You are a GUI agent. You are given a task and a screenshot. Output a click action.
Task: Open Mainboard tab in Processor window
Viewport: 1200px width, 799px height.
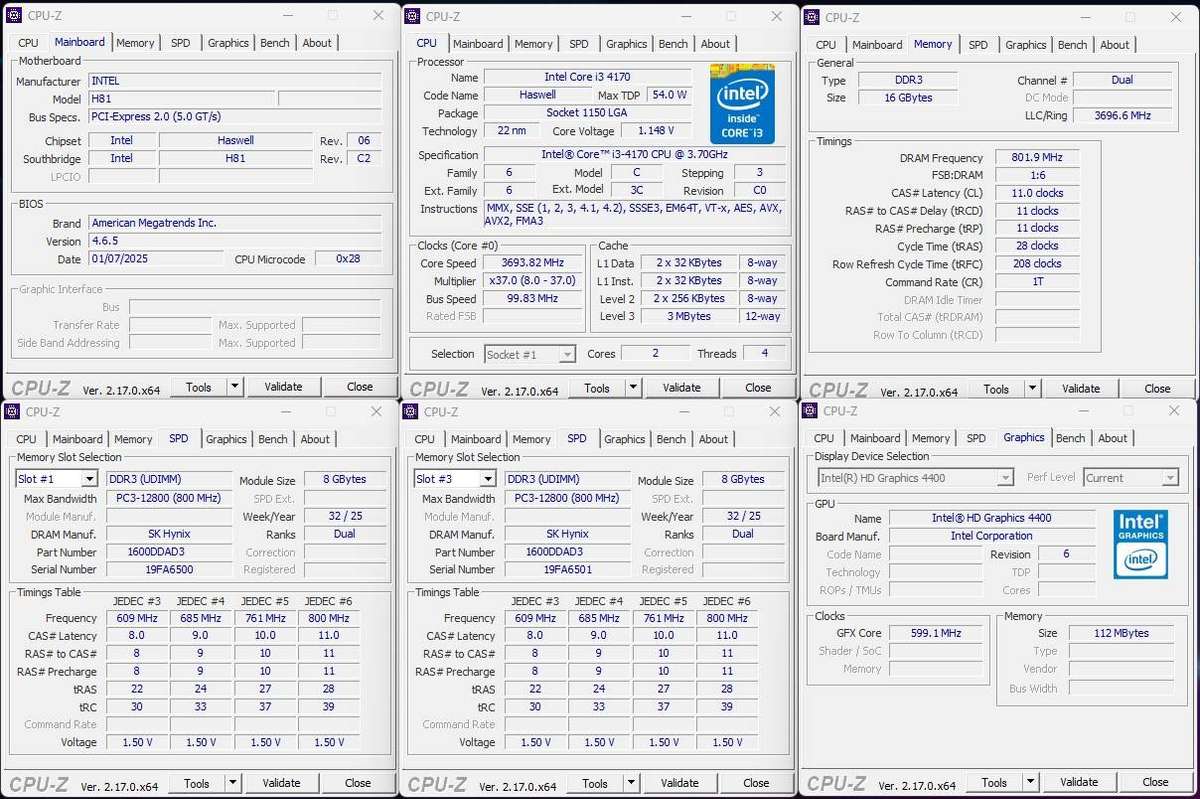tap(478, 44)
